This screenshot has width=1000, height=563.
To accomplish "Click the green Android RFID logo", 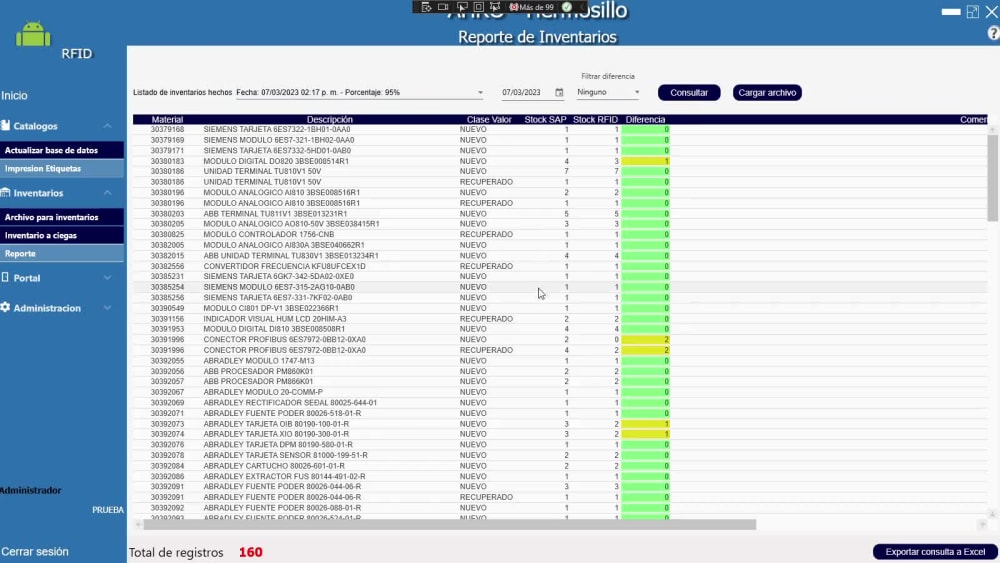I will [x=33, y=34].
